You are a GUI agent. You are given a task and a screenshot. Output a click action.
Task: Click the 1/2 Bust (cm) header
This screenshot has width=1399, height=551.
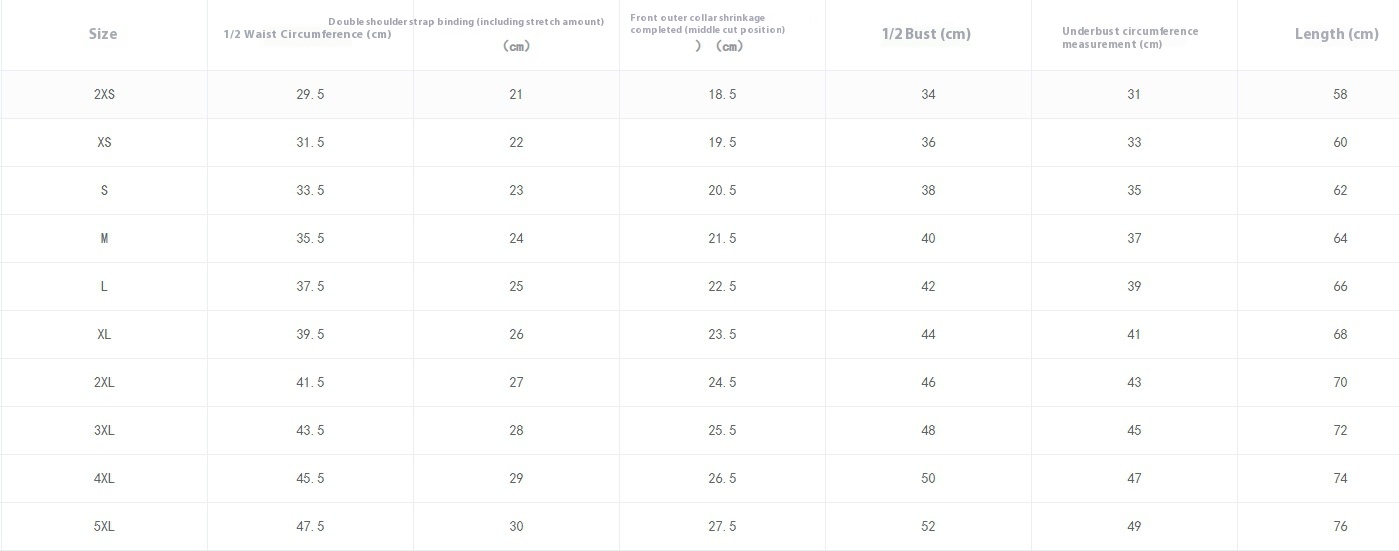point(926,34)
